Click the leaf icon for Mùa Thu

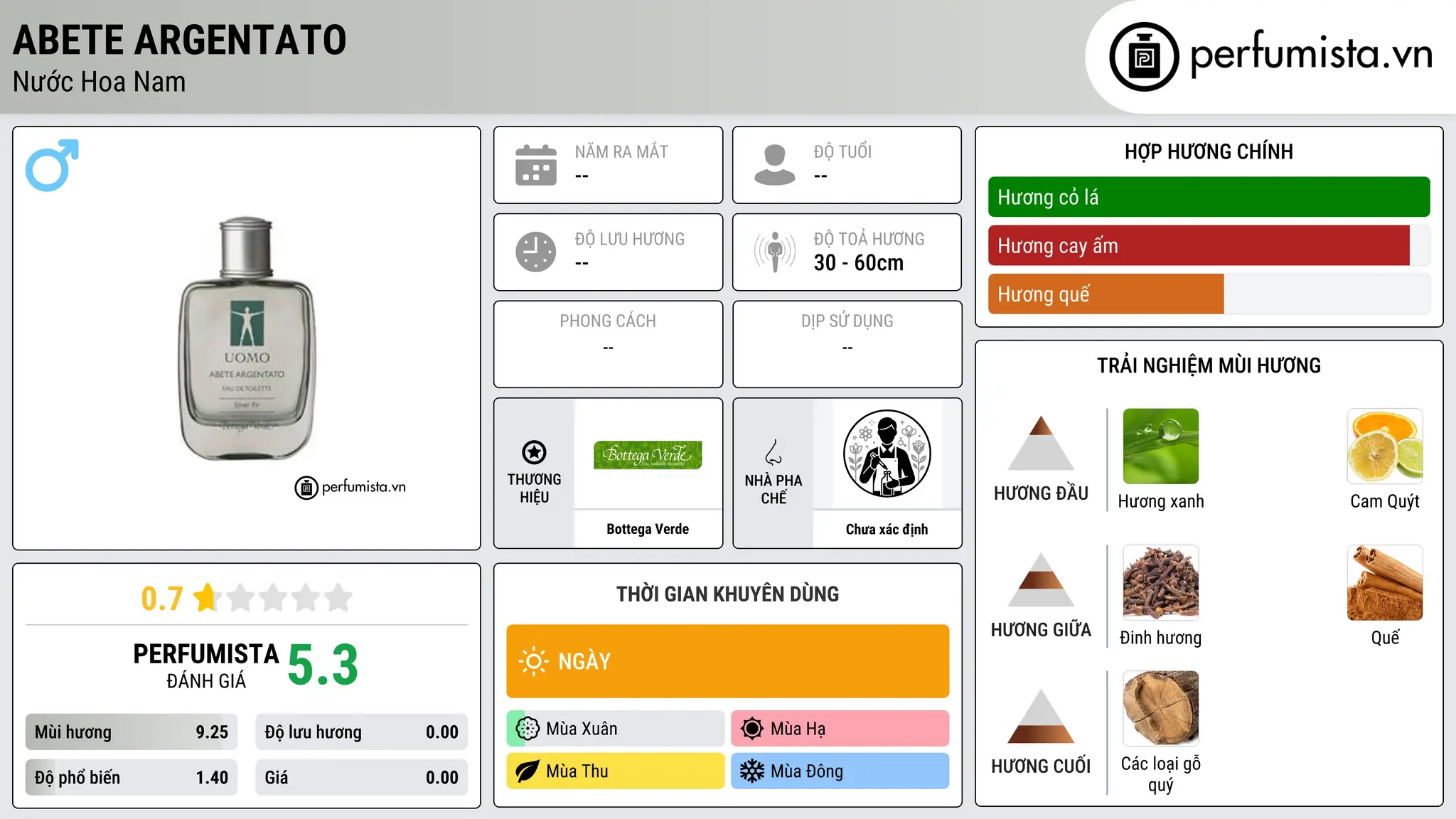tap(528, 771)
